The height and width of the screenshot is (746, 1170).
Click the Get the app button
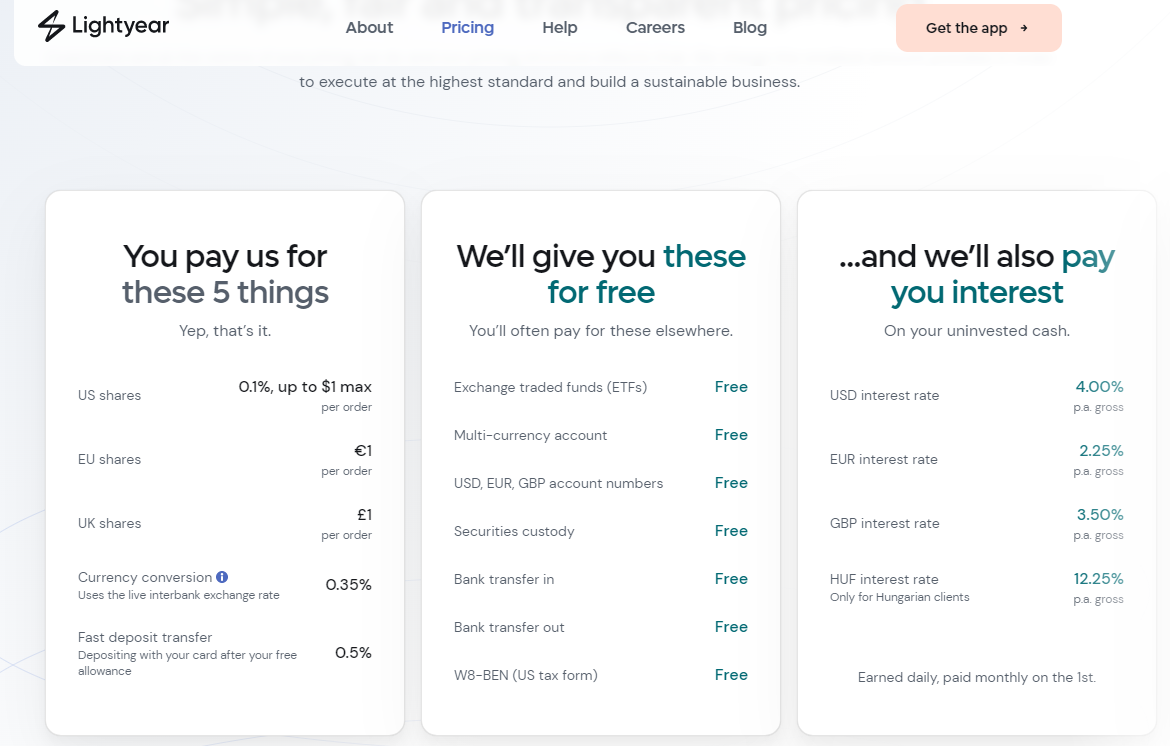tap(978, 28)
